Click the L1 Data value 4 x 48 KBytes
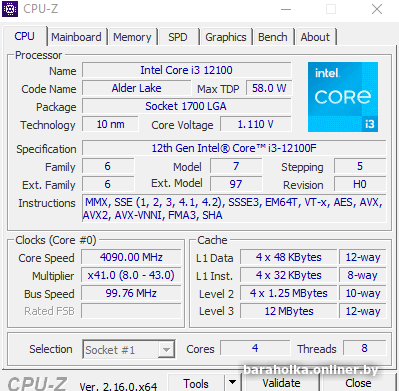The width and height of the screenshot is (399, 391). (289, 257)
